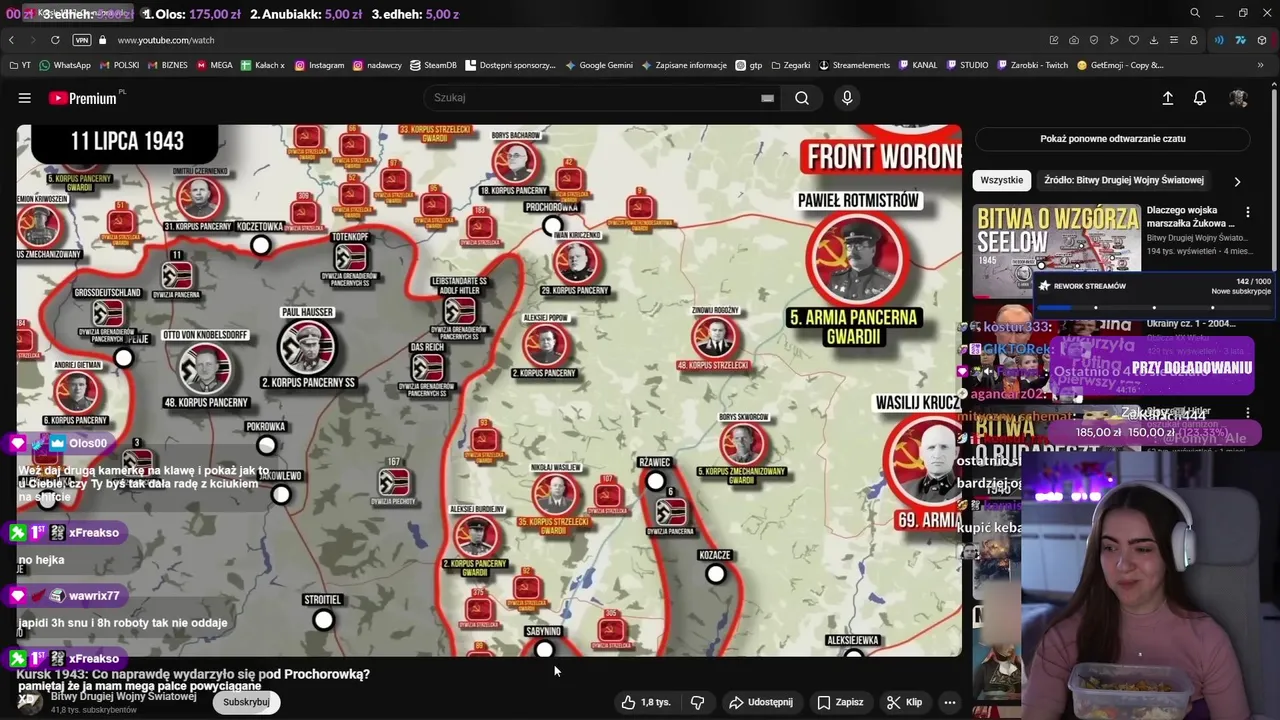Open the KANAL Twitch bookmark
1280x720 pixels.
pyautogui.click(x=918, y=65)
